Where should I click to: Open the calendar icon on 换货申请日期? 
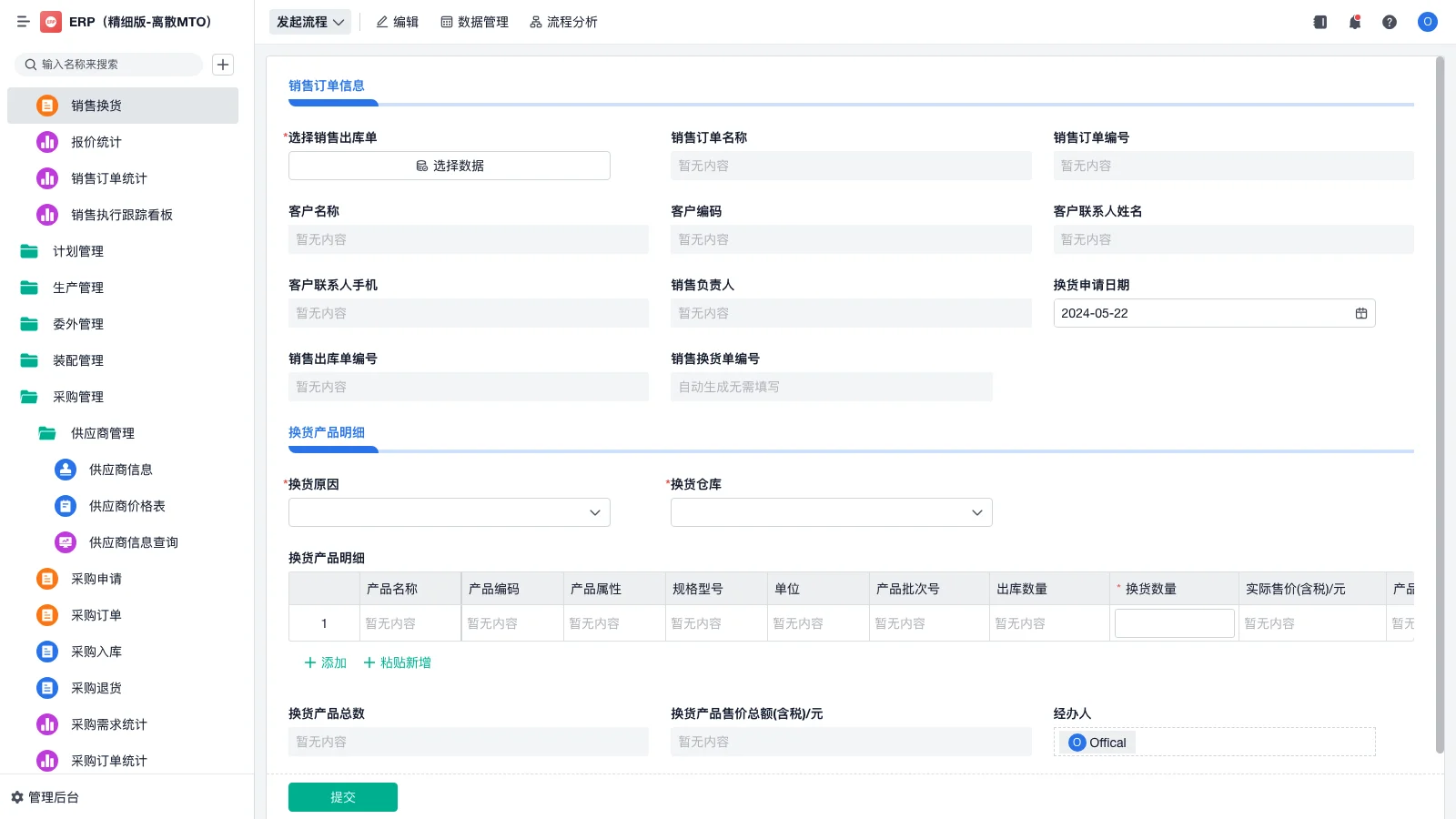1360,313
